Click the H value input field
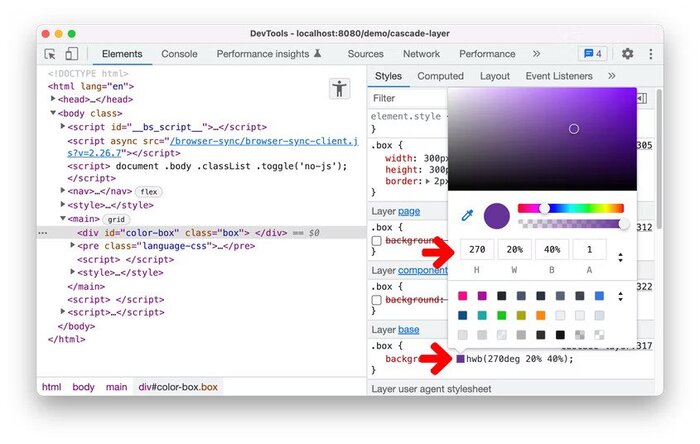This screenshot has height=444, width=700. coord(476,250)
